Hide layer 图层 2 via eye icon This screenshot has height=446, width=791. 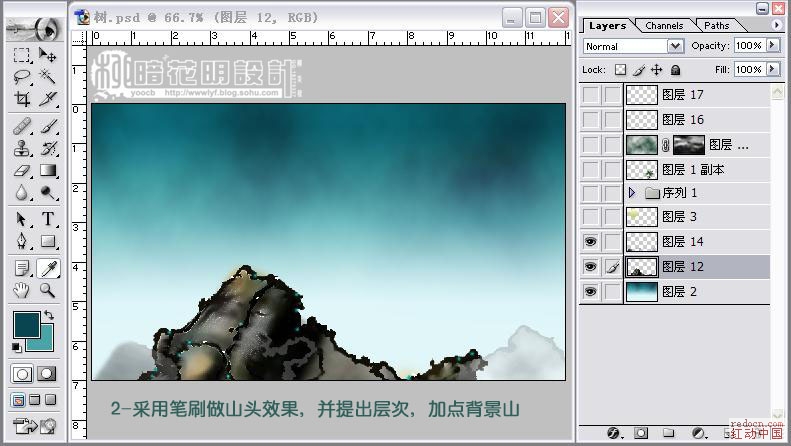point(590,291)
